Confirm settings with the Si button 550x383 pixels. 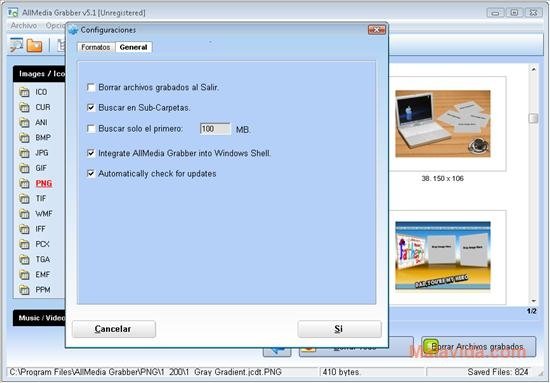pos(339,329)
